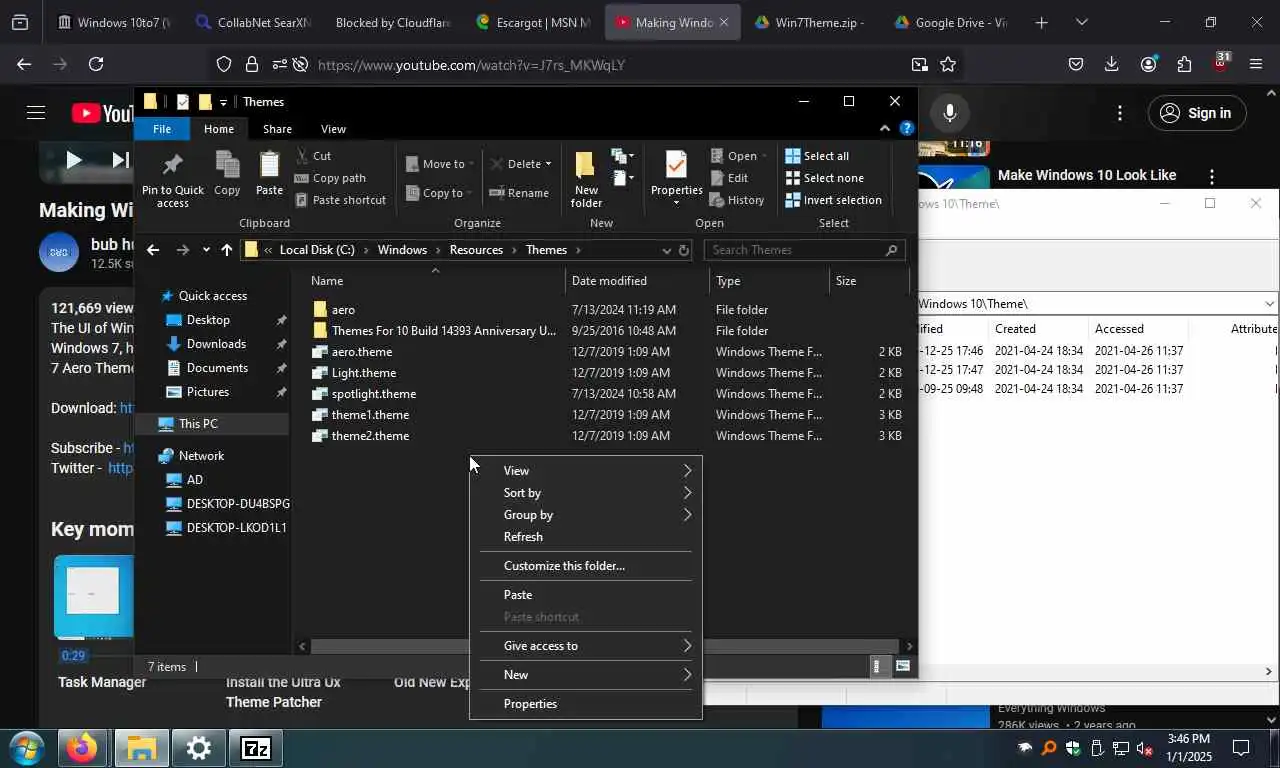Click Firefox reload page button
This screenshot has width=1280, height=768.
96,64
